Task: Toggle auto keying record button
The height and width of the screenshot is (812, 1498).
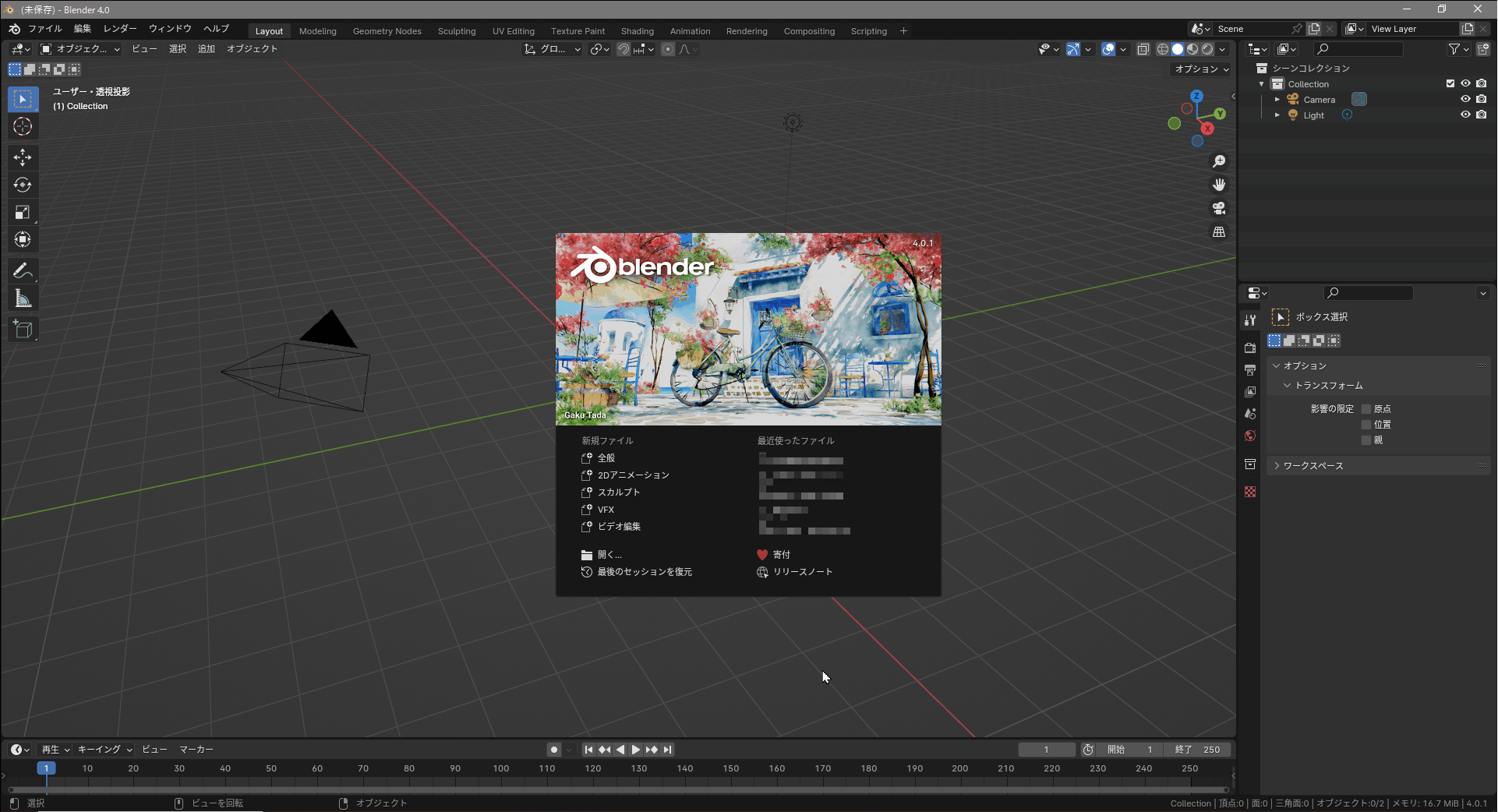Action: (x=554, y=750)
